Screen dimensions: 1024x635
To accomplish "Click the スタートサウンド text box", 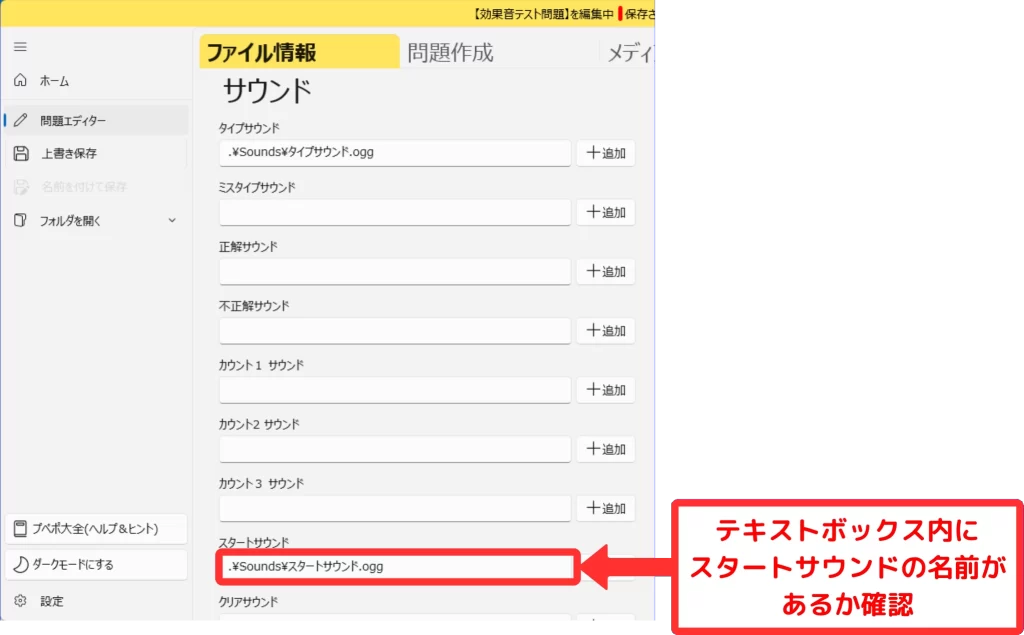I will pos(395,567).
